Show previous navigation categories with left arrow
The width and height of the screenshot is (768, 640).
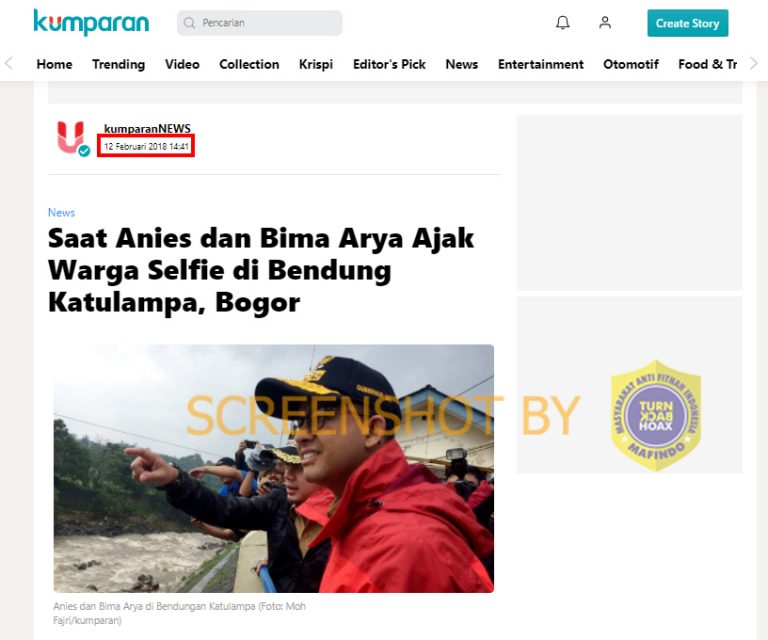(9, 64)
